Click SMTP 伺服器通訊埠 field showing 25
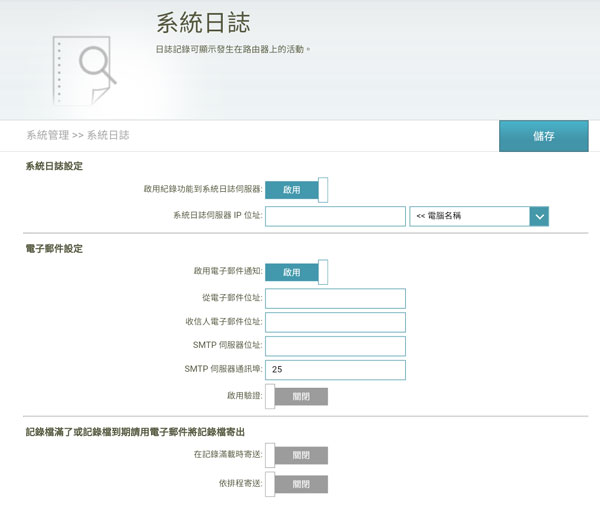This screenshot has width=600, height=509. [x=335, y=370]
